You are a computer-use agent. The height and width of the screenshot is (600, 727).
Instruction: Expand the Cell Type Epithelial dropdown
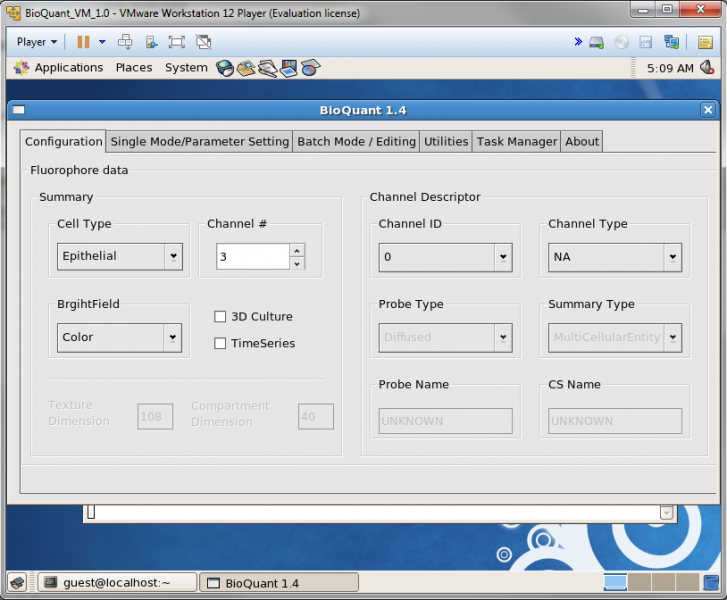(120, 256)
